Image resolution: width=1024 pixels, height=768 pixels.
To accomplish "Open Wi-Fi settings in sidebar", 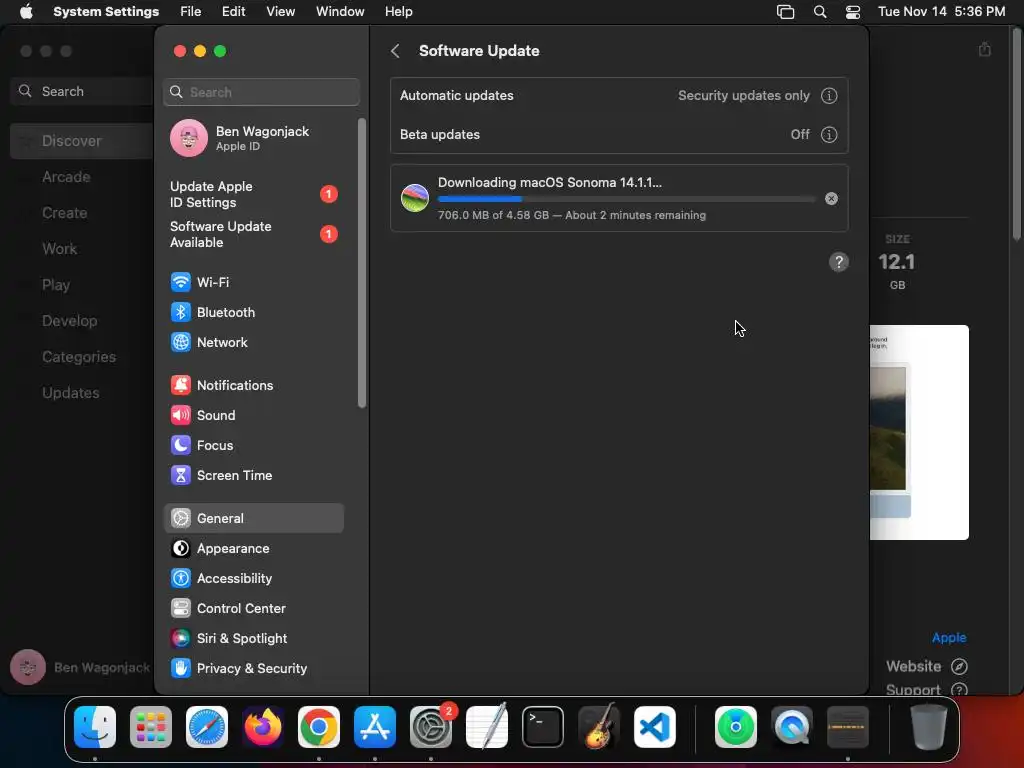I will click(253, 282).
